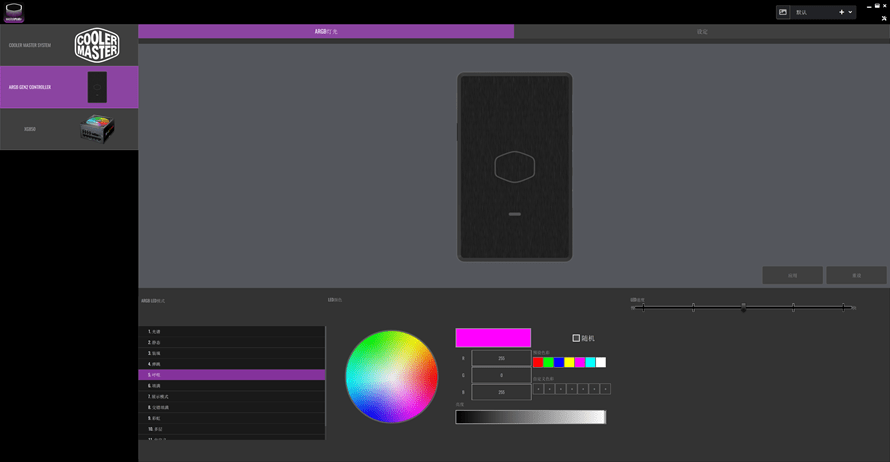
Task: Click the LED speed slider middle handle
Action: tap(743, 308)
